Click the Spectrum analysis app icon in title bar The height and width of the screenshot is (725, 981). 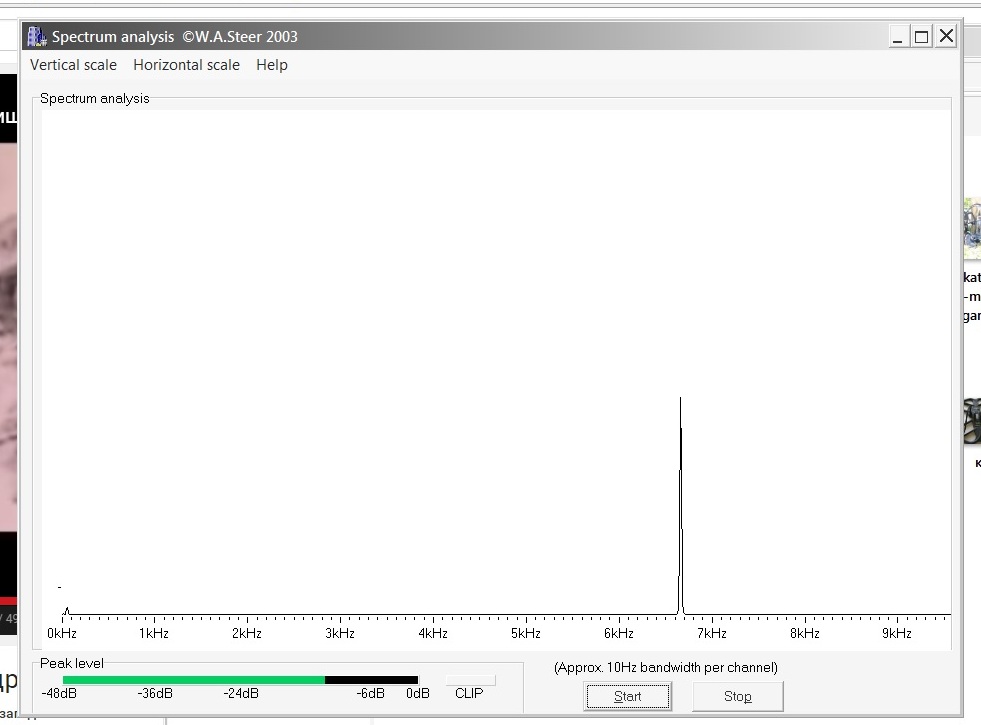(37, 36)
